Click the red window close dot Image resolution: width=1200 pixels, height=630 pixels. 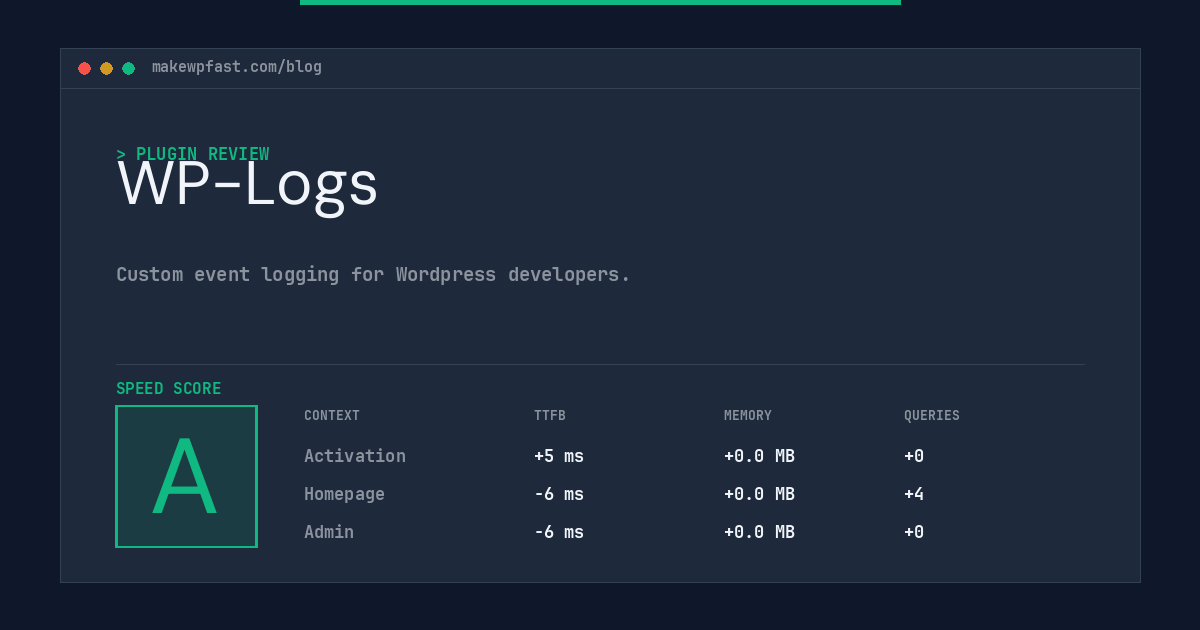coord(84,68)
